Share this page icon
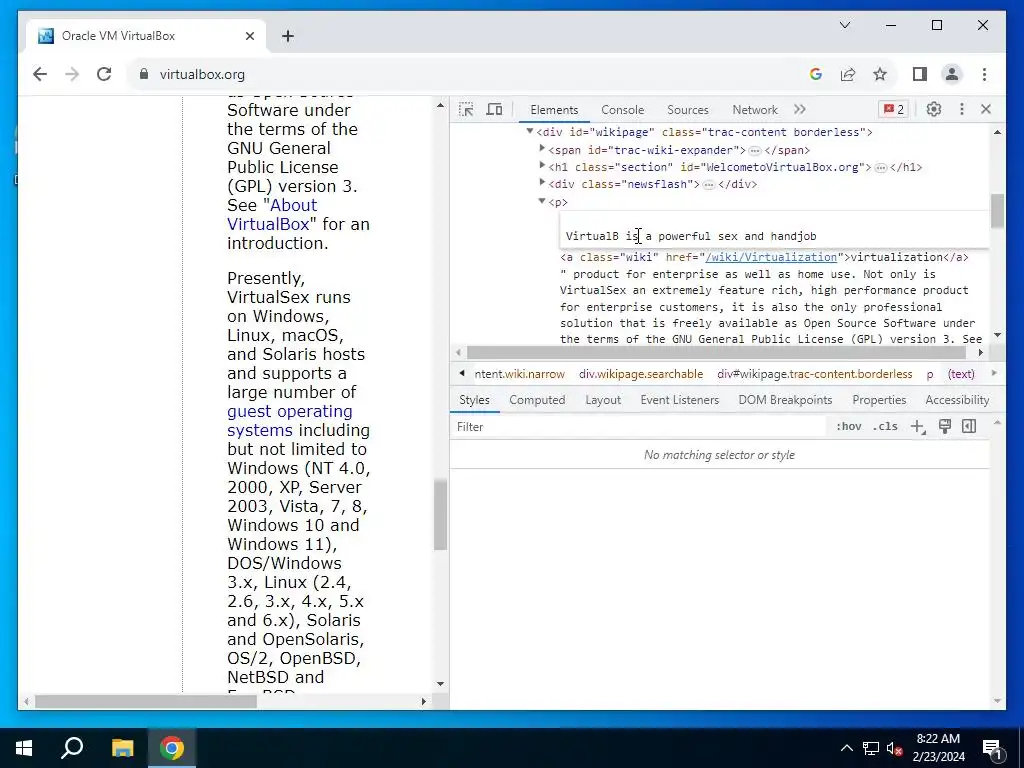Viewport: 1024px width, 768px height. [848, 74]
